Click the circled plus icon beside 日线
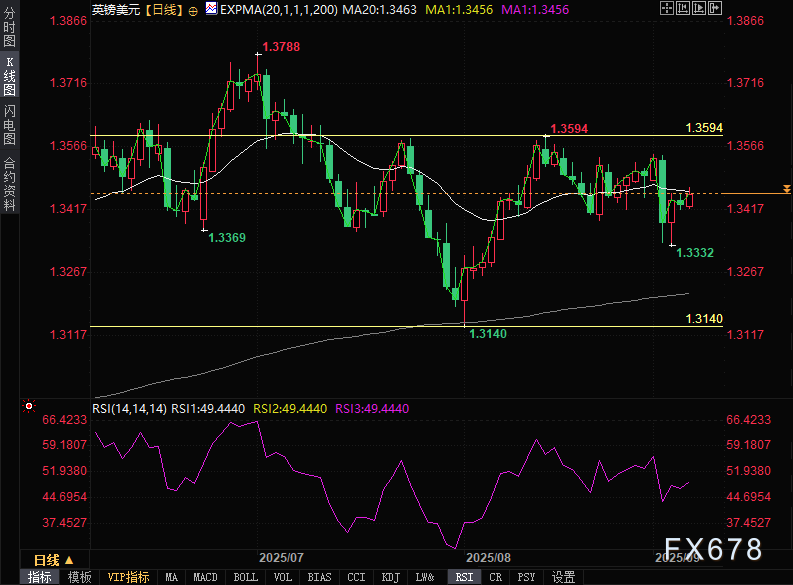Viewport: 793px width, 585px height. 193,9
